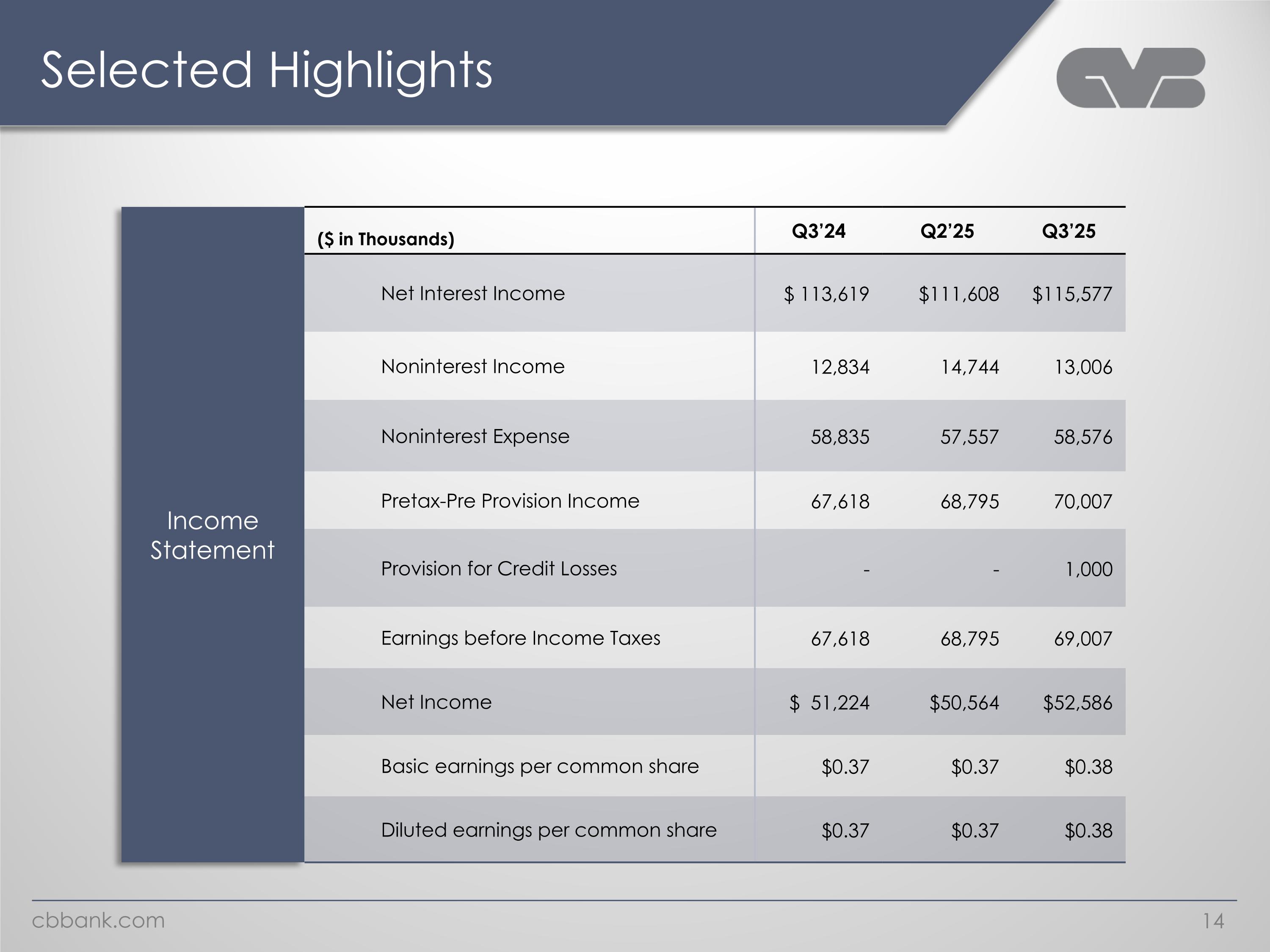Click the Net Income row label
Screen dimensions: 1270x952
point(436,702)
